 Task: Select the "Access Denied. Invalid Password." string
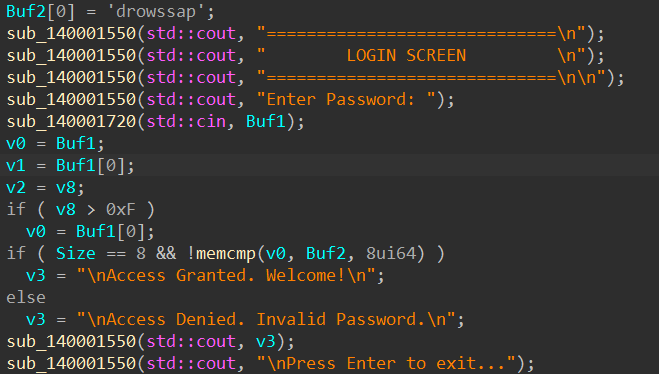pyautogui.click(x=266, y=319)
